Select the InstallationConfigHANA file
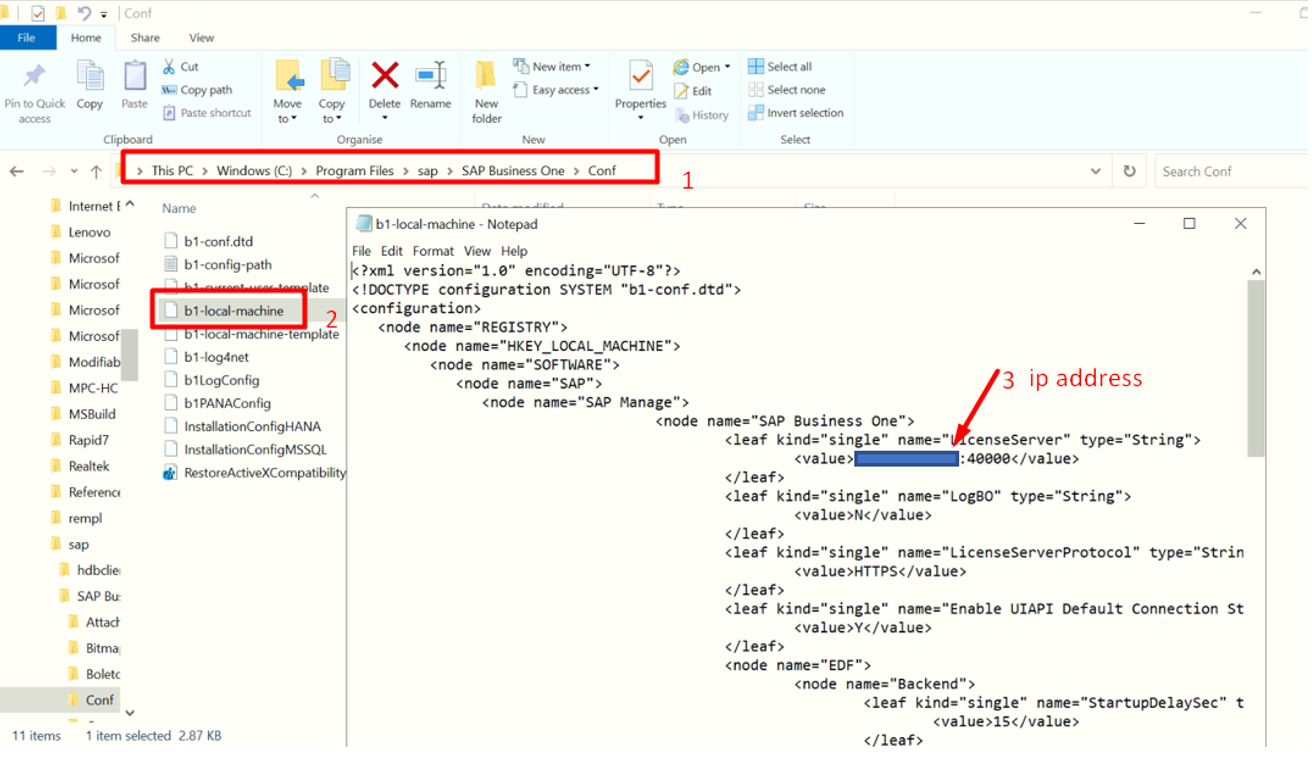Viewport: 1312px width, 759px height. 242,427
